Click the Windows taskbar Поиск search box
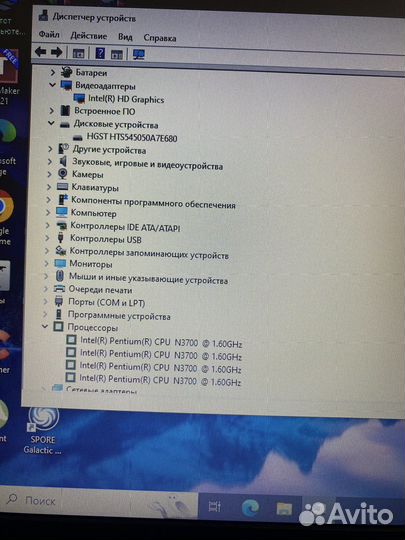Image resolution: width=405 pixels, height=540 pixels. 99,501
